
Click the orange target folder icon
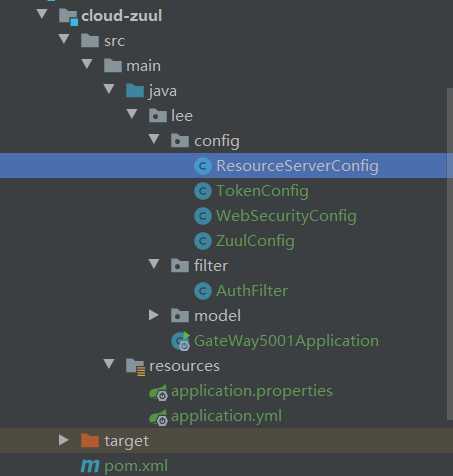[90, 441]
